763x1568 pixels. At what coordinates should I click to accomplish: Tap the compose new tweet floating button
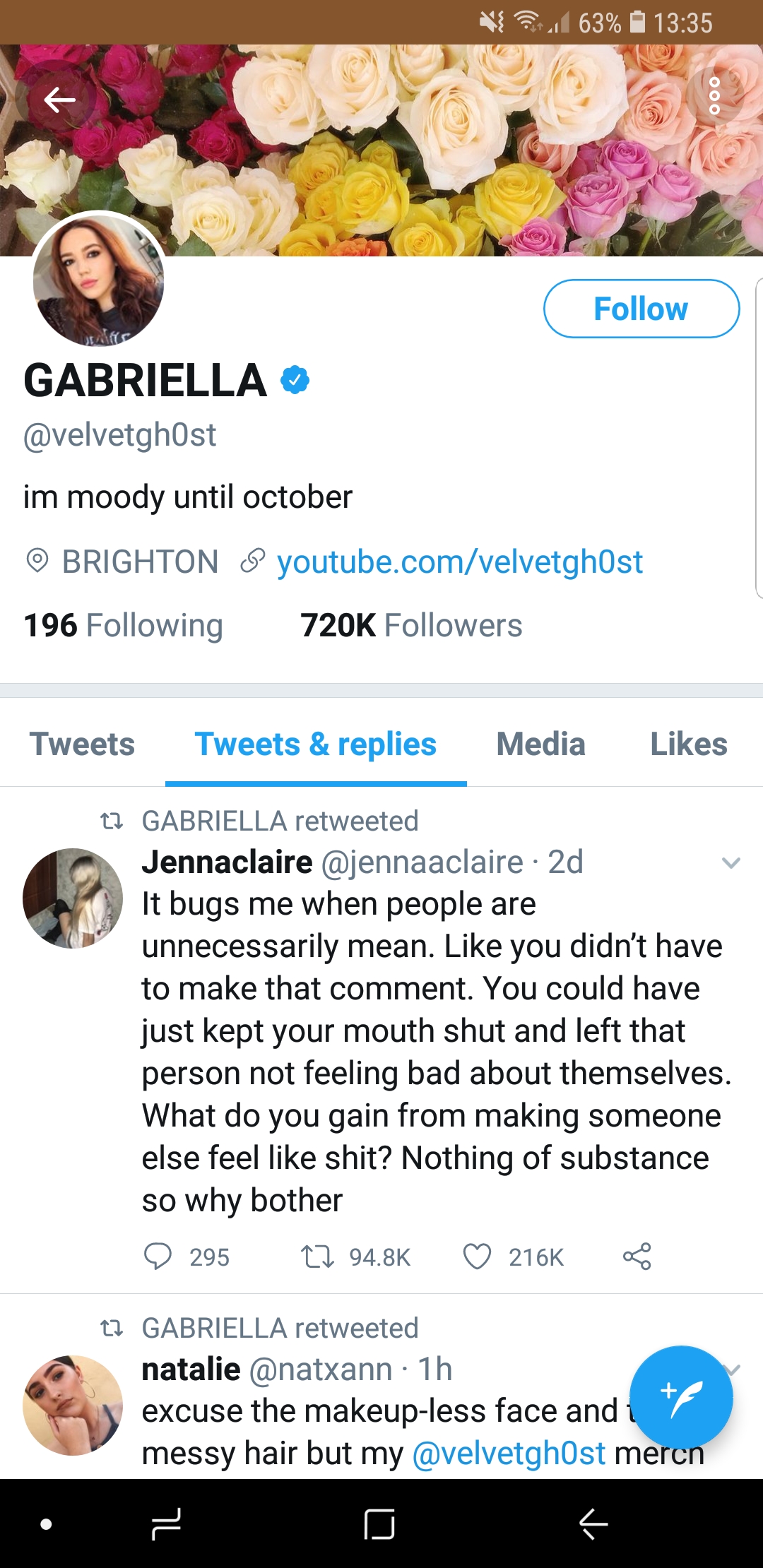tap(680, 1396)
